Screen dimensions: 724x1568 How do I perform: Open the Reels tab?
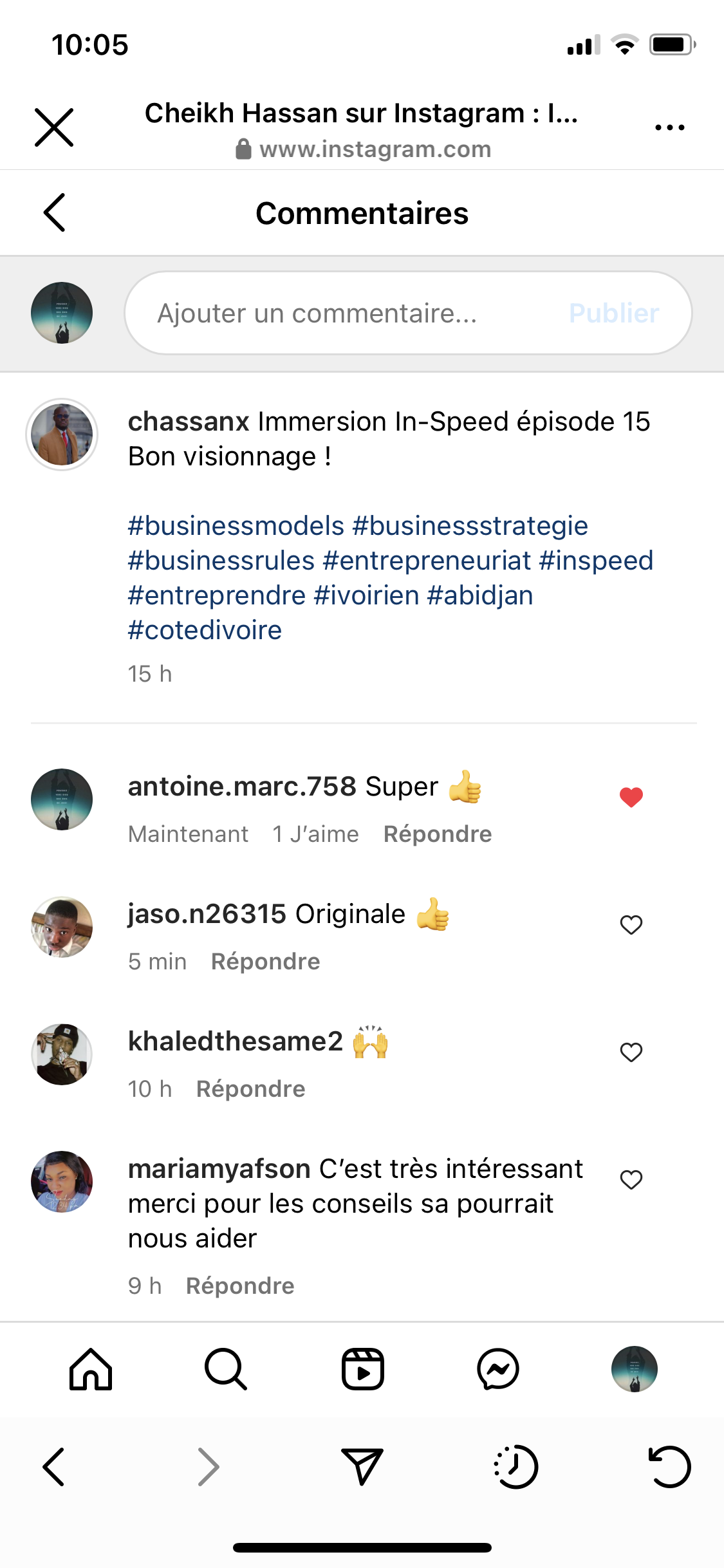click(x=362, y=1369)
